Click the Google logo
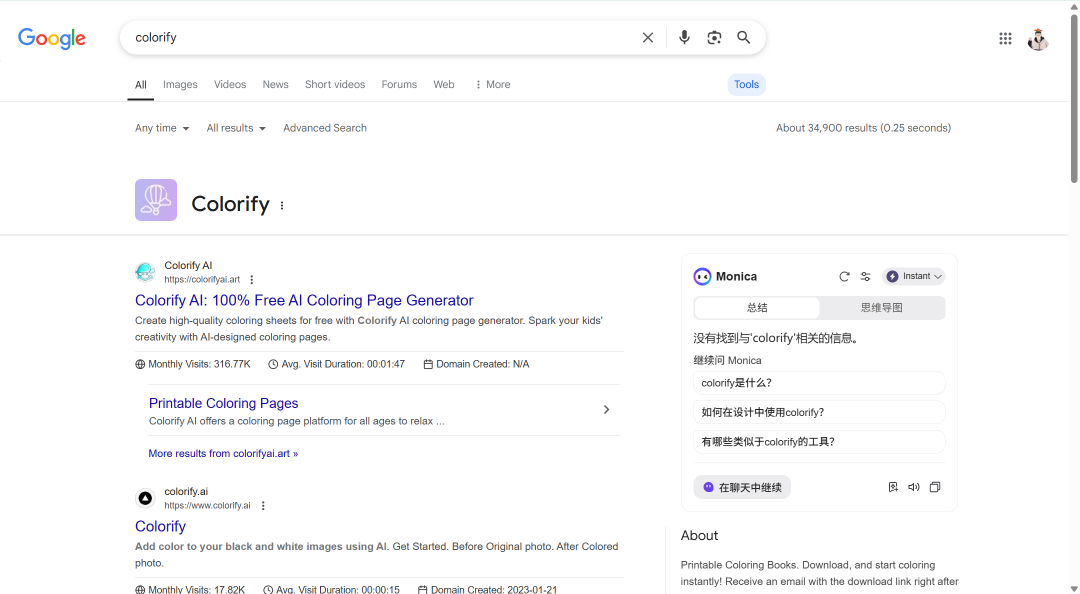The height and width of the screenshot is (594, 1080). pos(52,38)
